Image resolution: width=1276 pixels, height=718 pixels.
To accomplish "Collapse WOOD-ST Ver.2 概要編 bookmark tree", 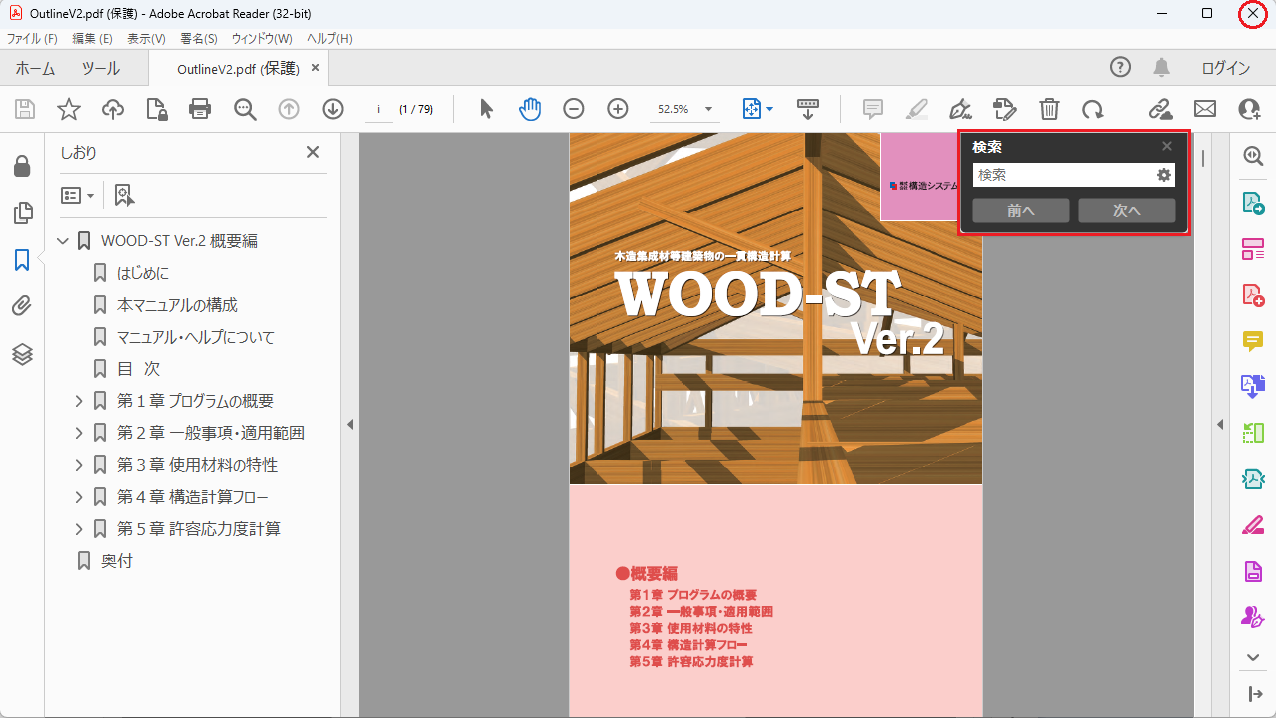I will coord(63,241).
